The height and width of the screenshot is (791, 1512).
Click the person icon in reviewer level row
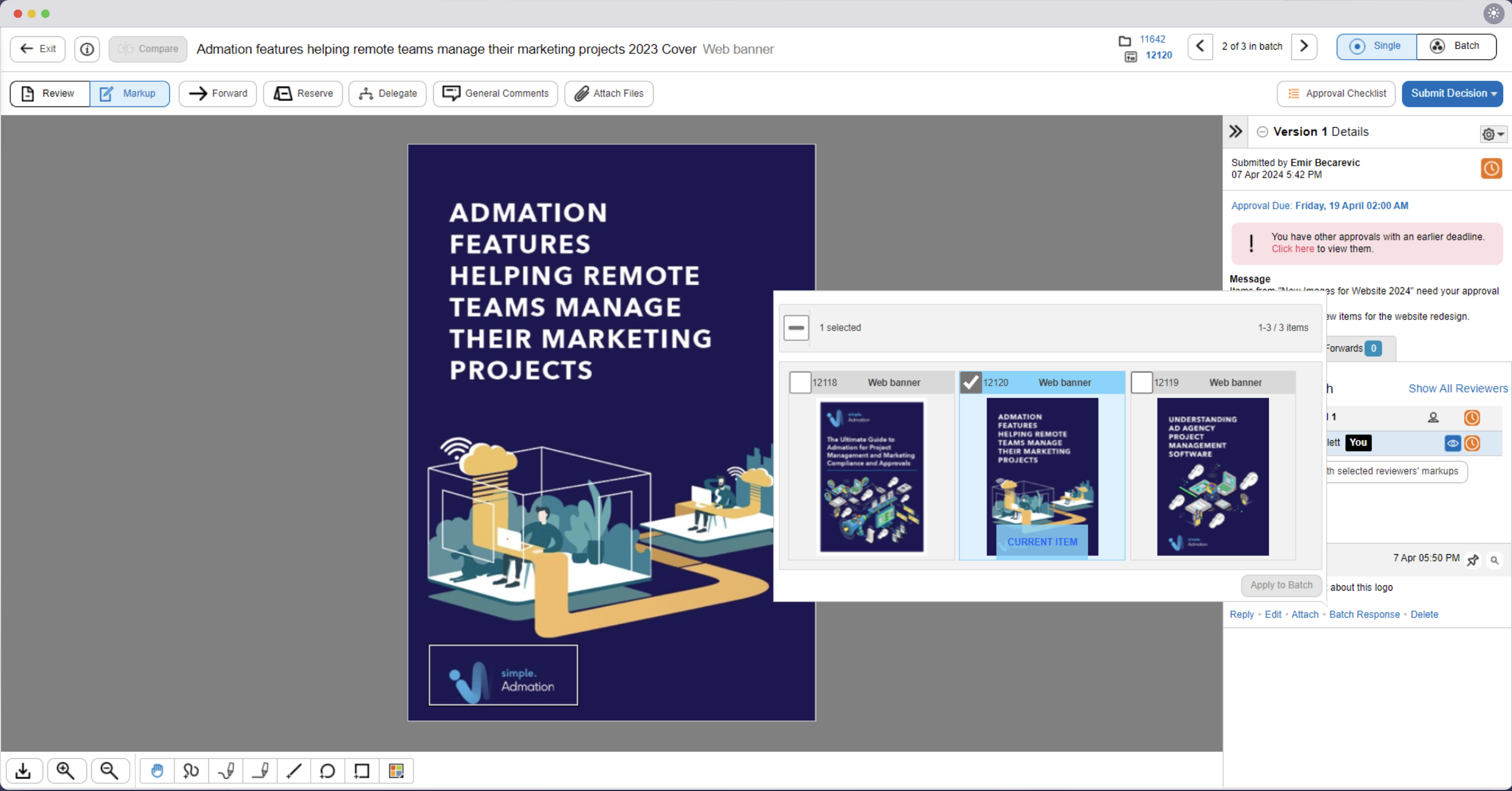(x=1433, y=418)
